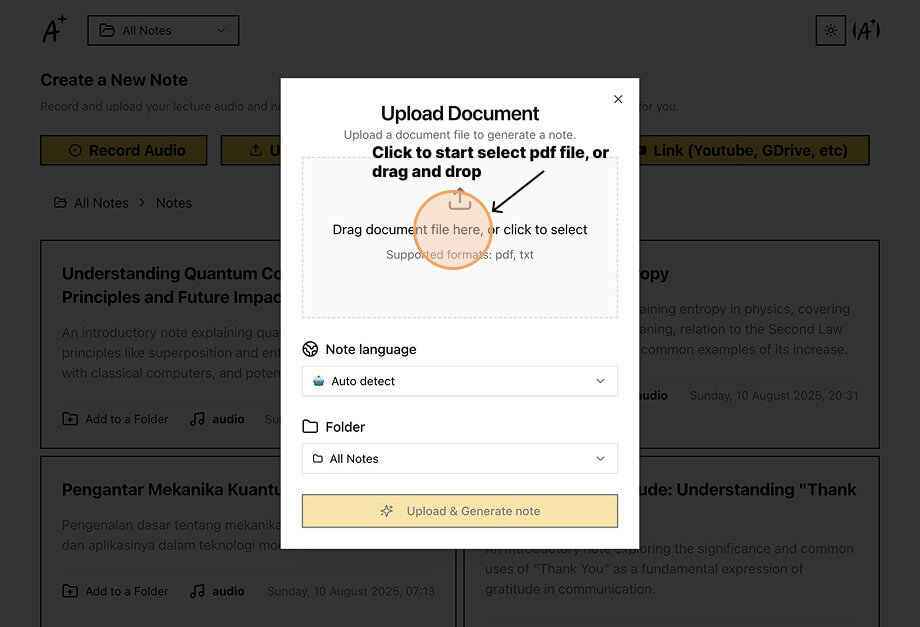Click the All Notes dropdown chevron in dialog

pos(600,459)
